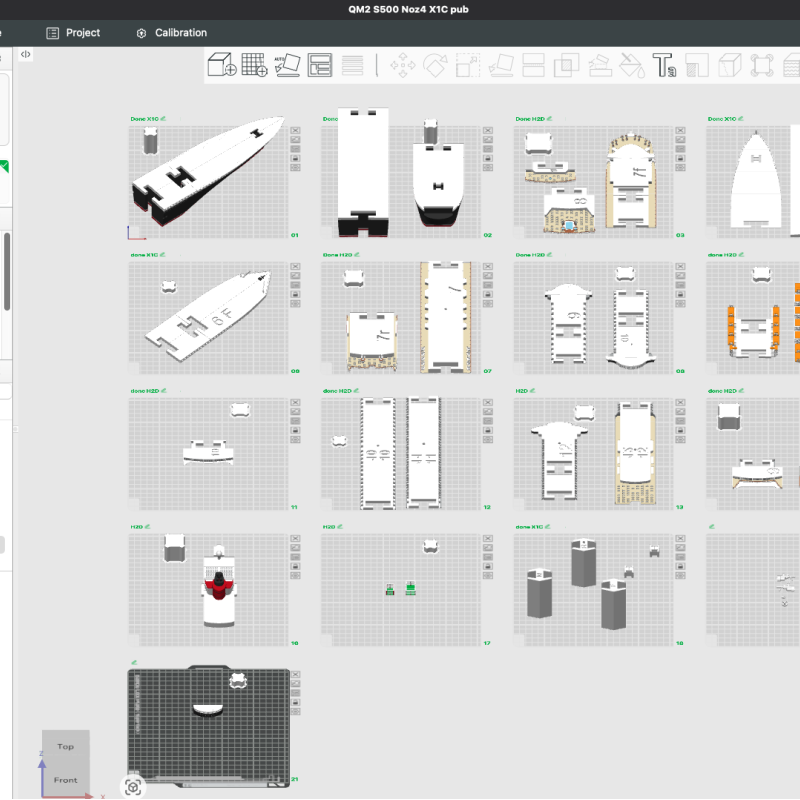Open the Text shape tool

[665, 66]
